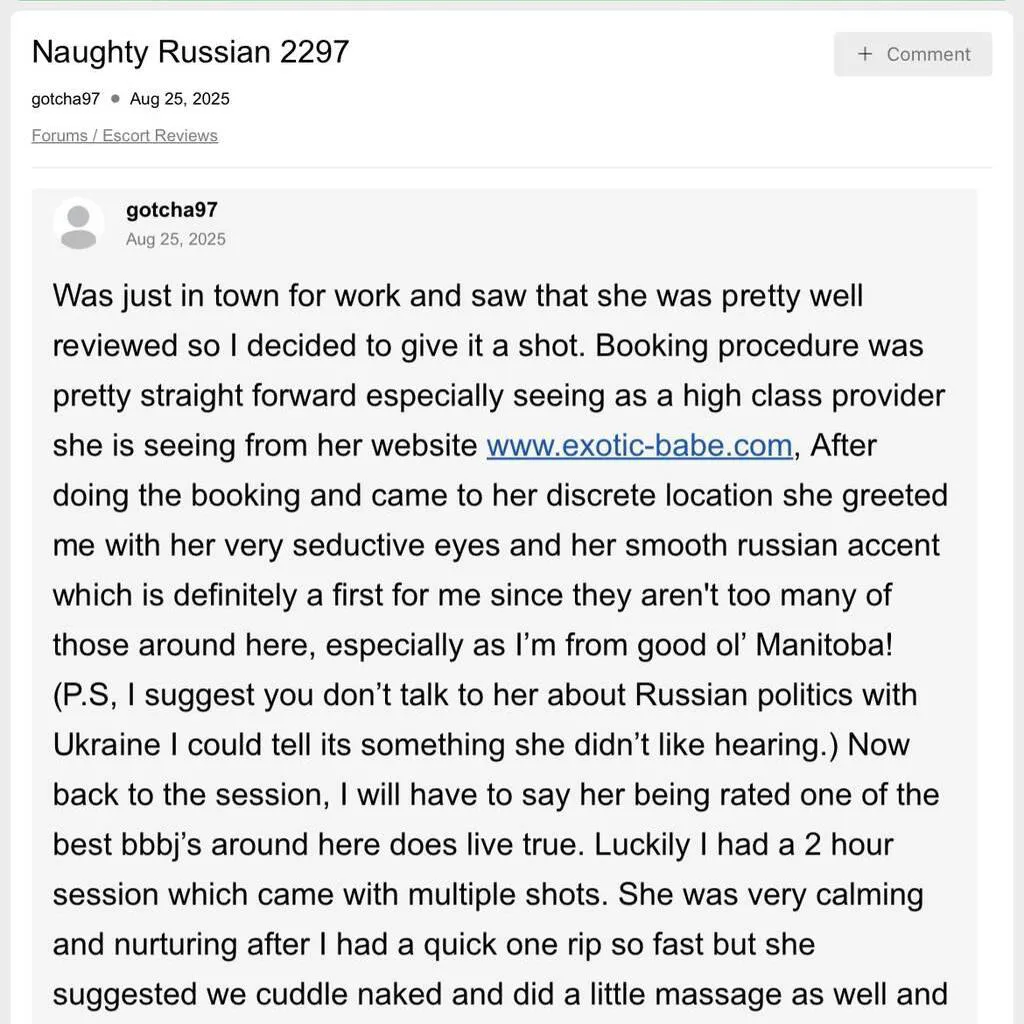Click the post timestamp beside the avatar
This screenshot has height=1024, width=1024.
click(x=175, y=239)
